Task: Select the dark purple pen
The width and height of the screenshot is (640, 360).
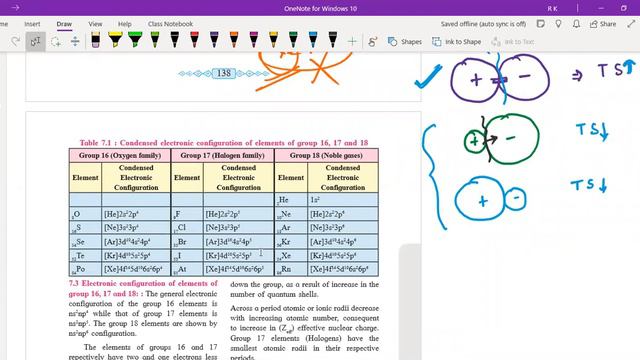Action: pyautogui.click(x=214, y=40)
